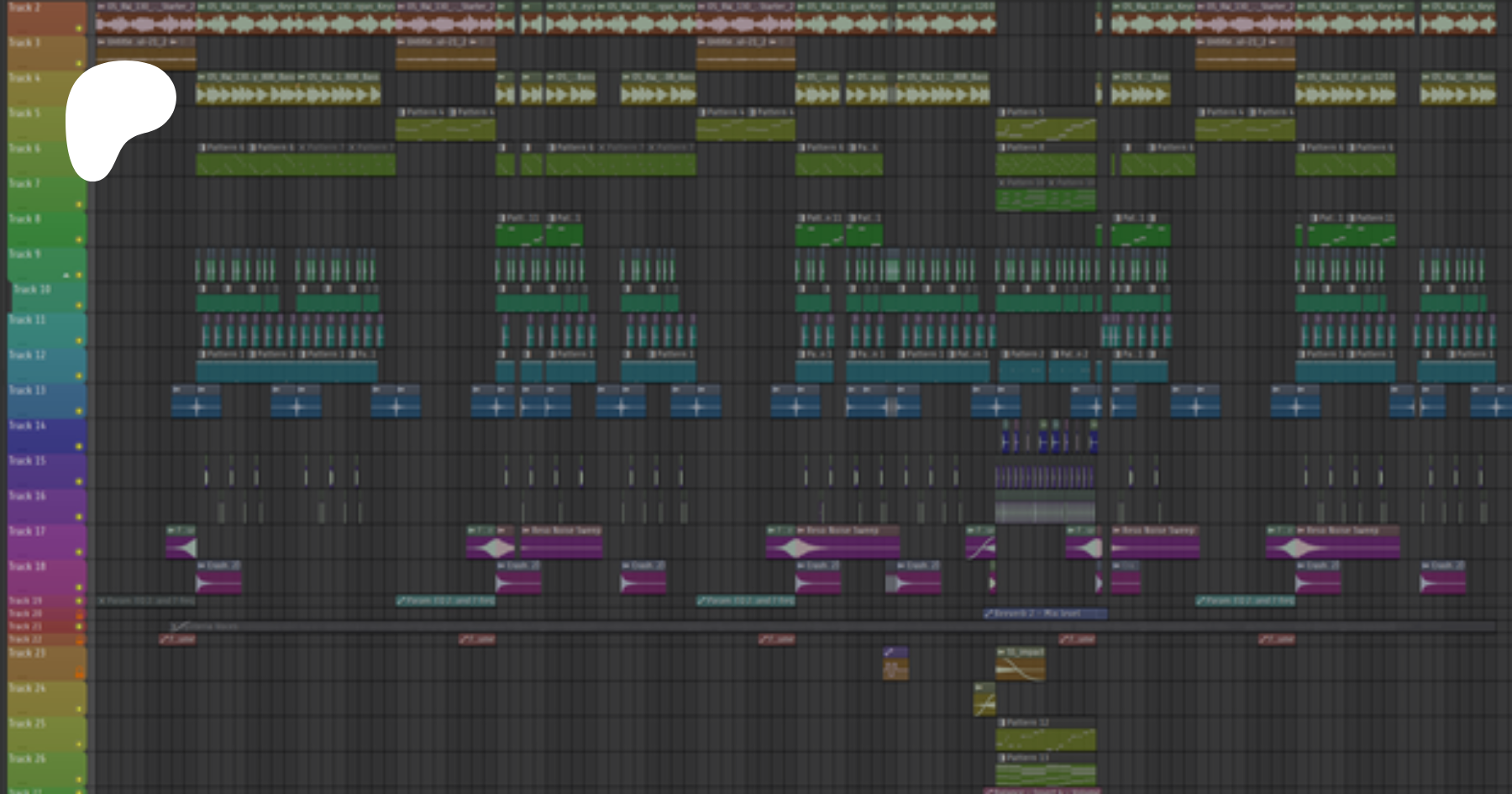Click the orange lock icon on Track 22
The height and width of the screenshot is (794, 1512).
(79, 640)
